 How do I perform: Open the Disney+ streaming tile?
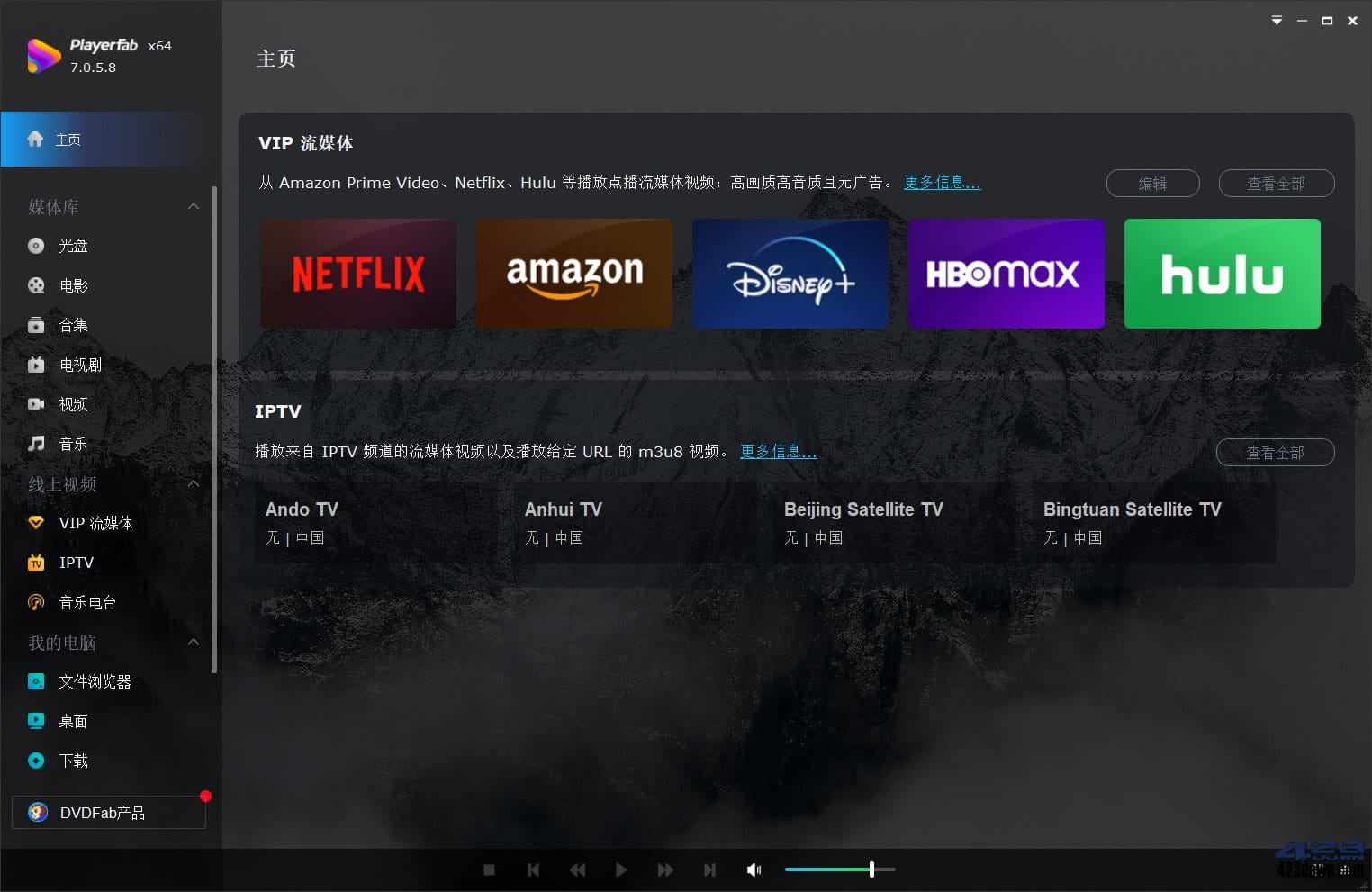click(790, 274)
